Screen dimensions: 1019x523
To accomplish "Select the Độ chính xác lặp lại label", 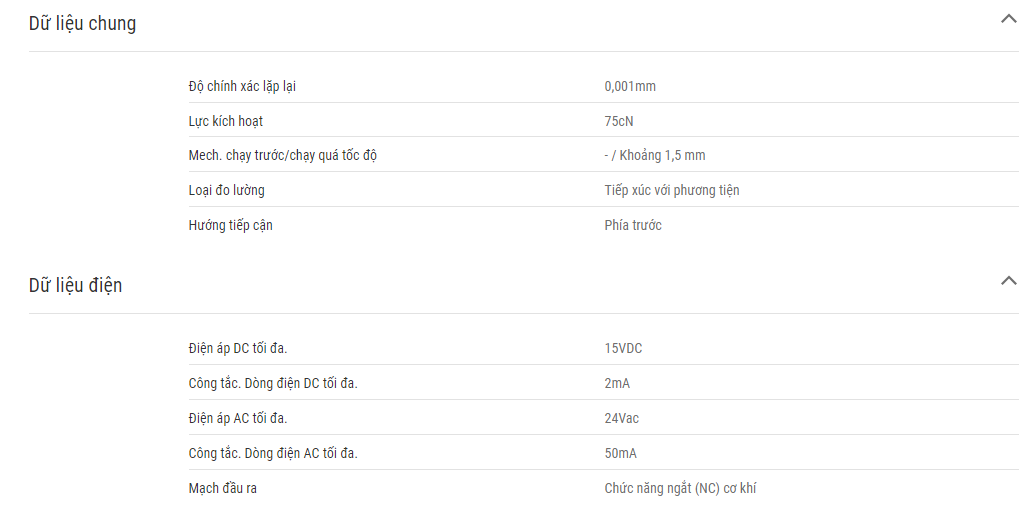I will [x=242, y=86].
